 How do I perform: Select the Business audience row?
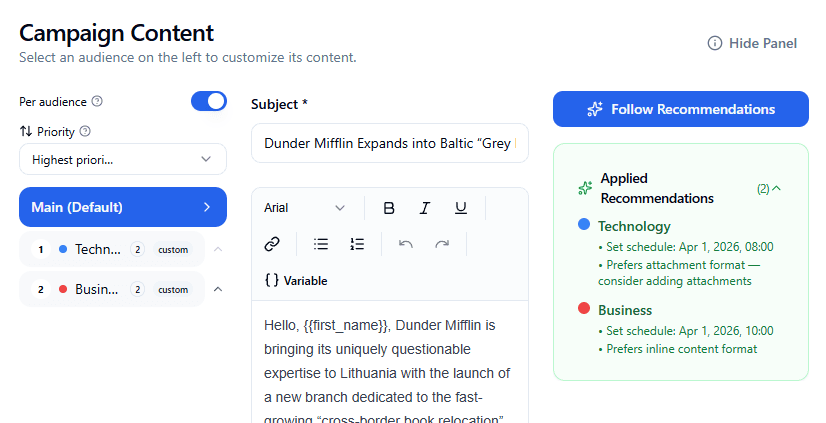click(112, 289)
